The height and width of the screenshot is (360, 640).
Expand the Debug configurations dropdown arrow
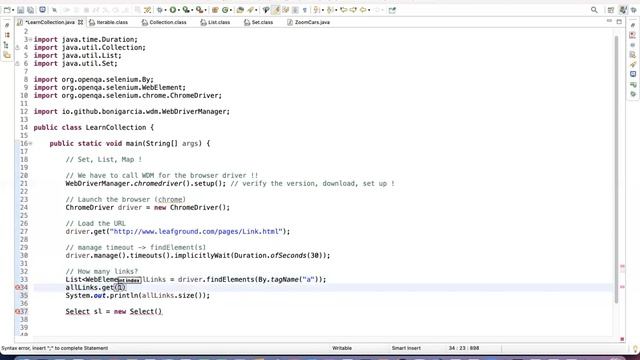point(166,10)
